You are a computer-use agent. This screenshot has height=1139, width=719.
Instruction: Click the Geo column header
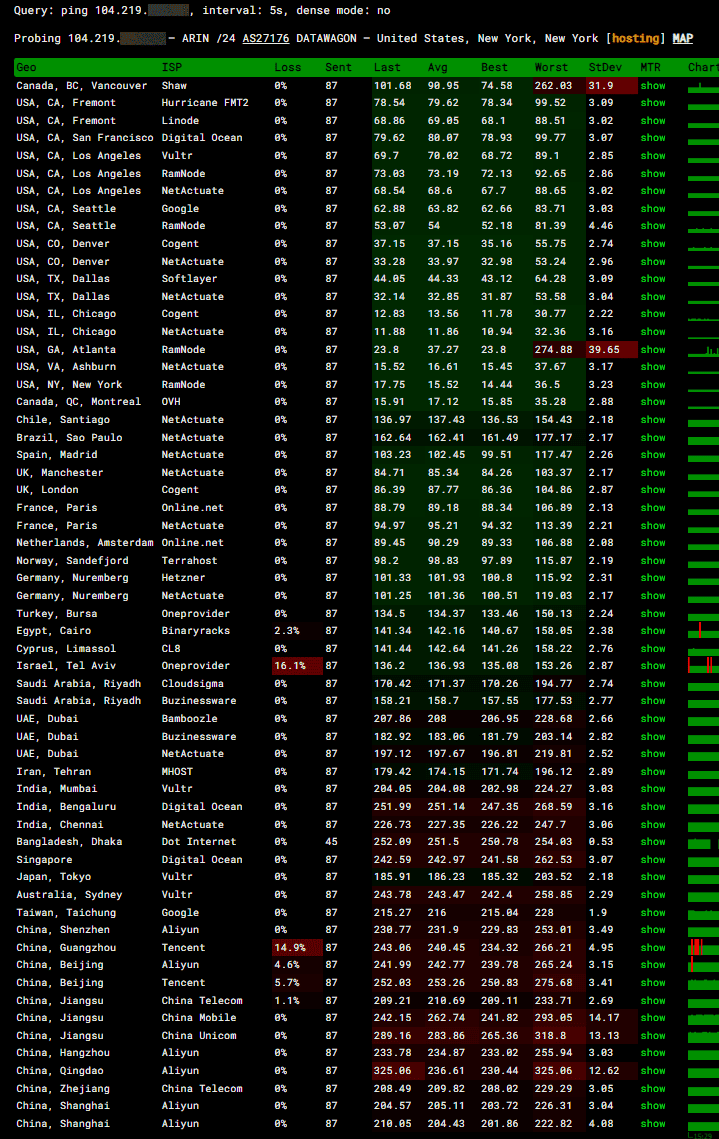pos(26,68)
